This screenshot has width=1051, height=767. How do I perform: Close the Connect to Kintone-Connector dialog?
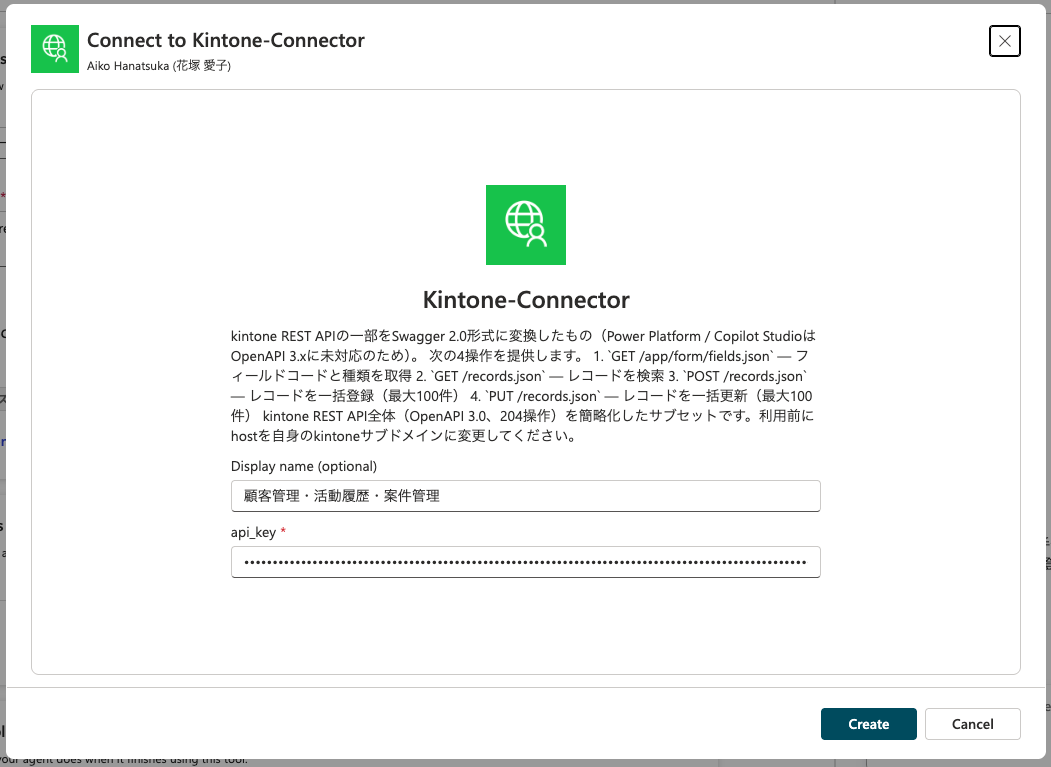[x=1004, y=41]
